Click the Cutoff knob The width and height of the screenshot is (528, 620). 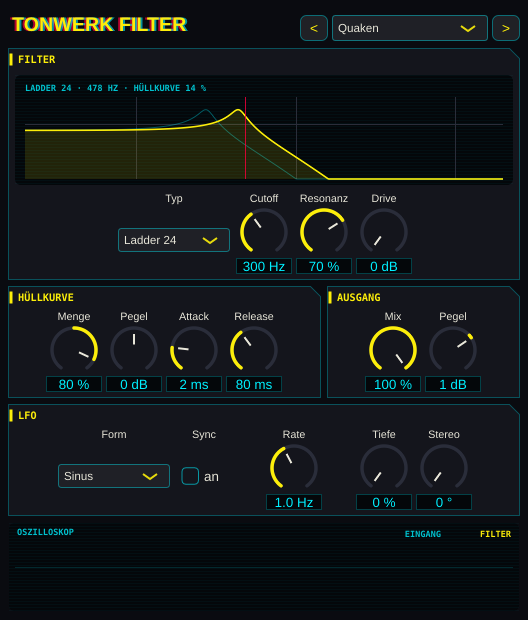264,232
